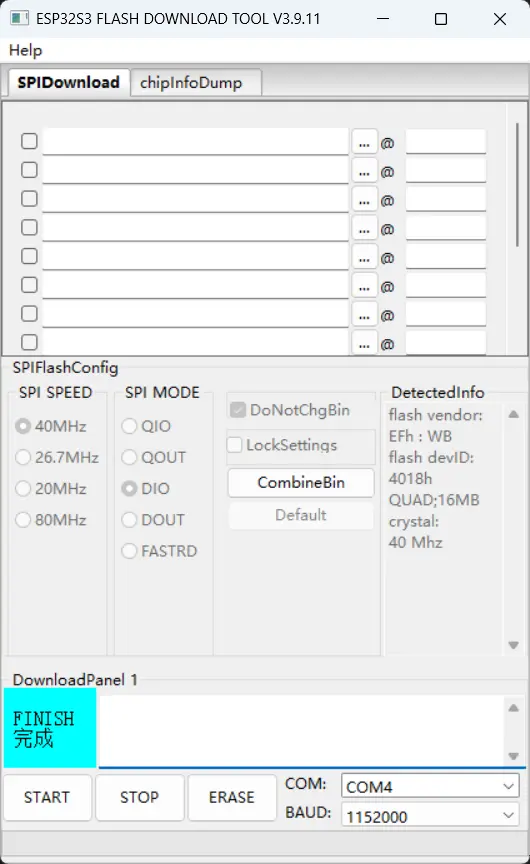Switch to the chipInfoDump tab
Viewport: 530px width, 864px height.
pyautogui.click(x=196, y=83)
